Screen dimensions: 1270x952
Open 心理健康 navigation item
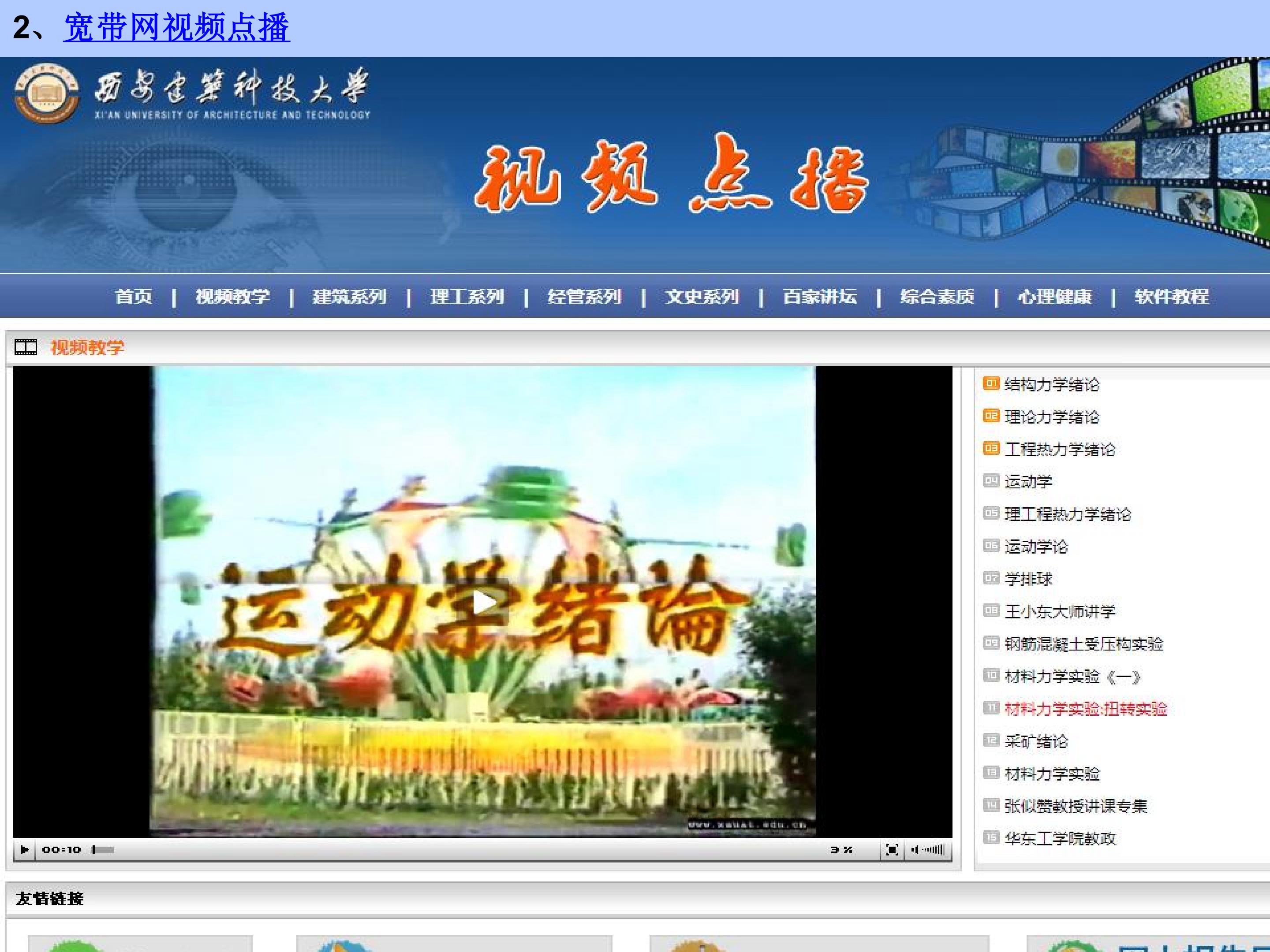pos(1054,296)
